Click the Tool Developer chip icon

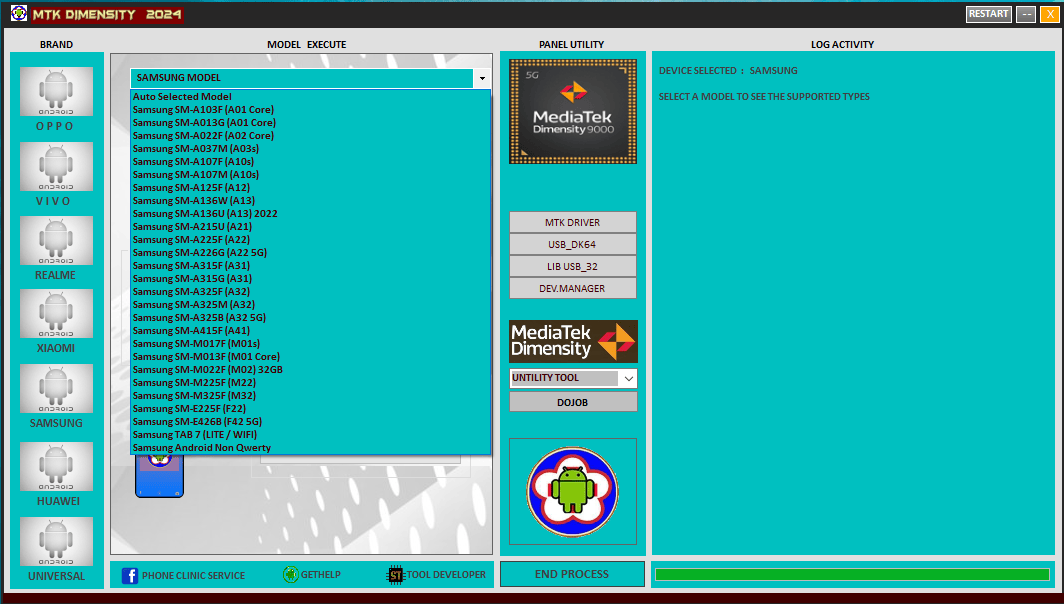pyautogui.click(x=395, y=575)
